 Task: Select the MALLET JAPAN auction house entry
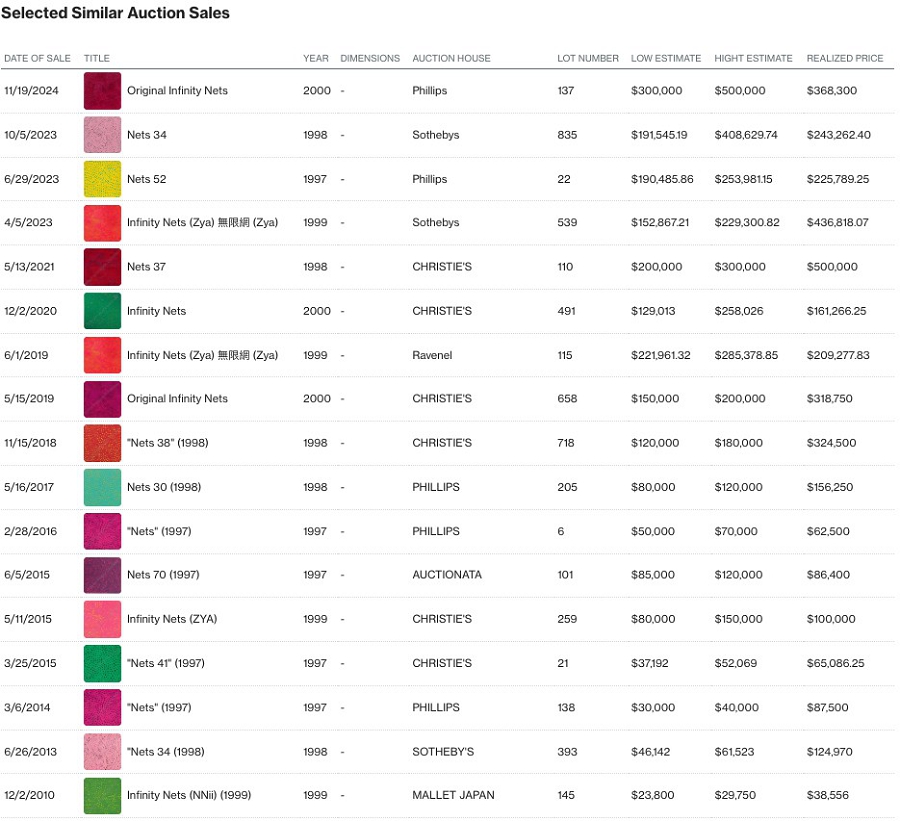coord(453,795)
